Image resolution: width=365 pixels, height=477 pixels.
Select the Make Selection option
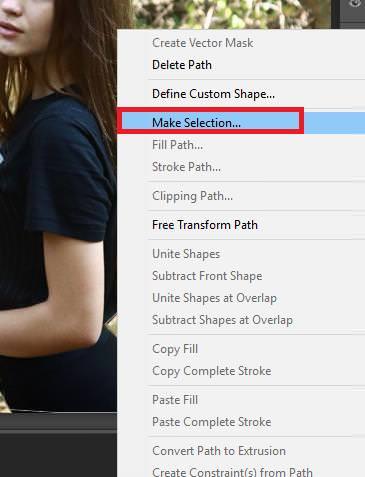[x=196, y=123]
